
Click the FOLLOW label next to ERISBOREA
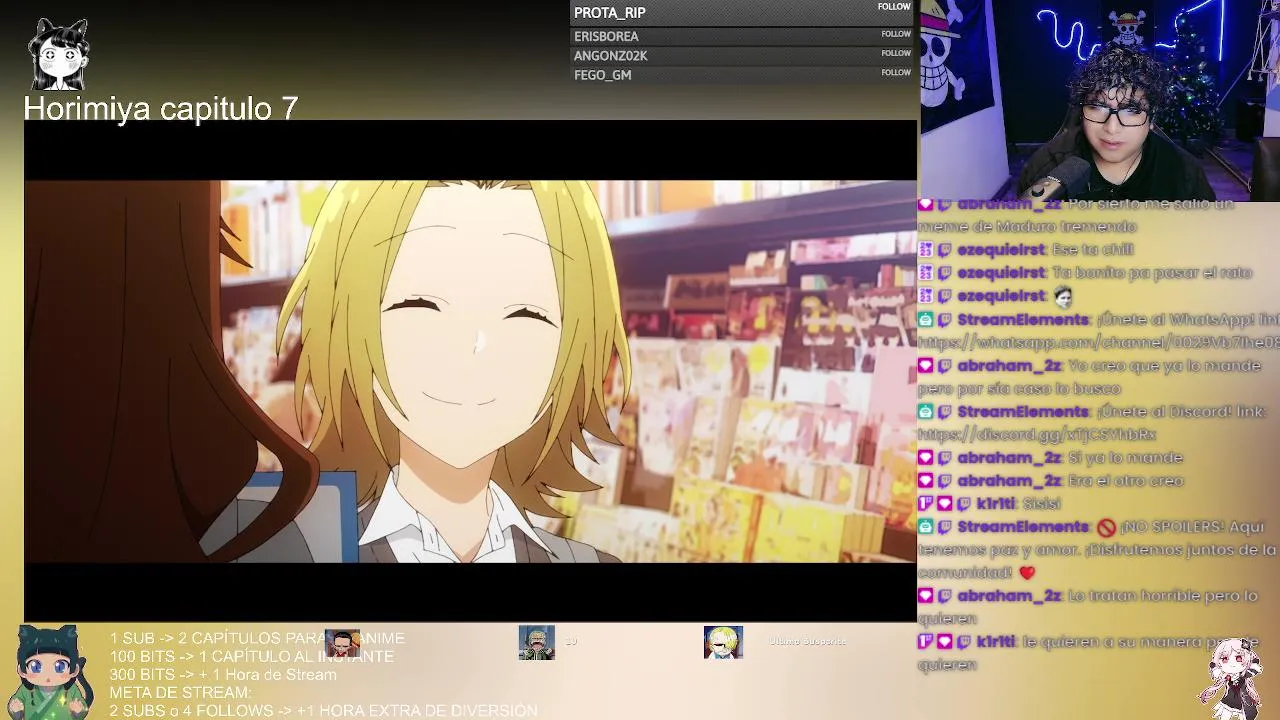[x=896, y=34]
